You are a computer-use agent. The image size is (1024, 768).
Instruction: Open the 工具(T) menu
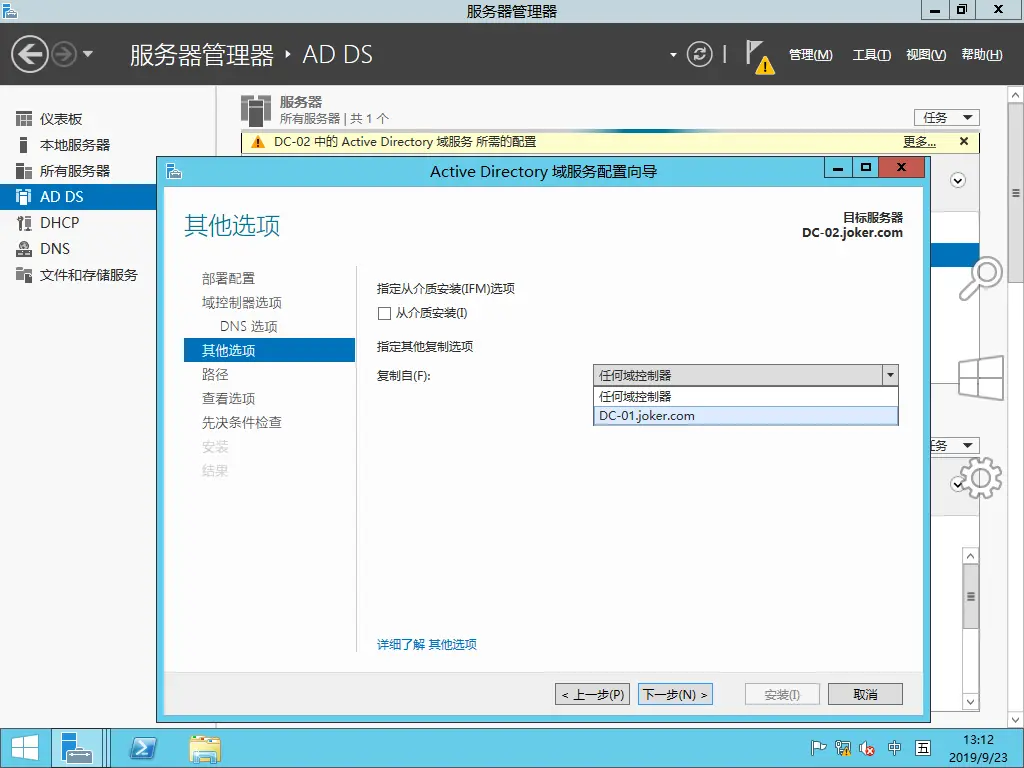coord(871,55)
